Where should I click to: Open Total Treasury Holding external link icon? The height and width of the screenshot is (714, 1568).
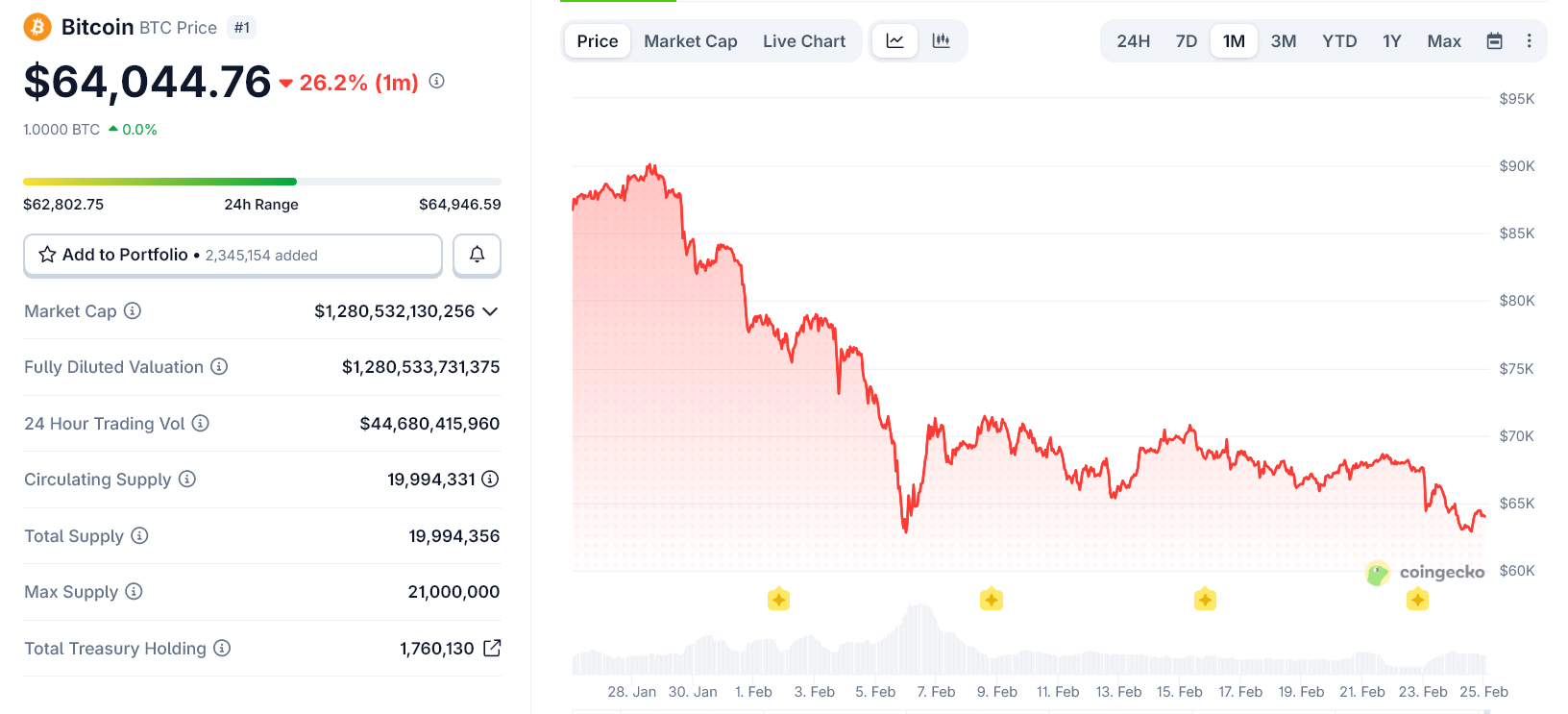click(492, 648)
